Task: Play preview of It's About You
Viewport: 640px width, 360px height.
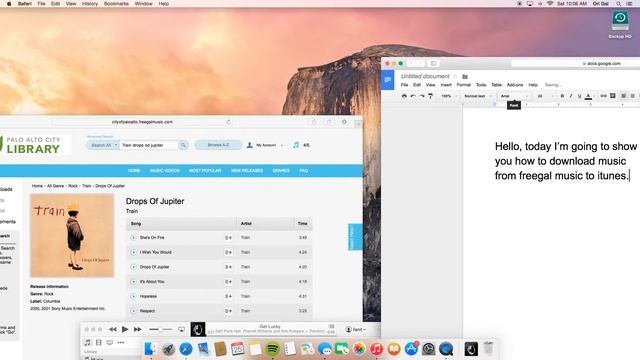Action: [x=133, y=282]
